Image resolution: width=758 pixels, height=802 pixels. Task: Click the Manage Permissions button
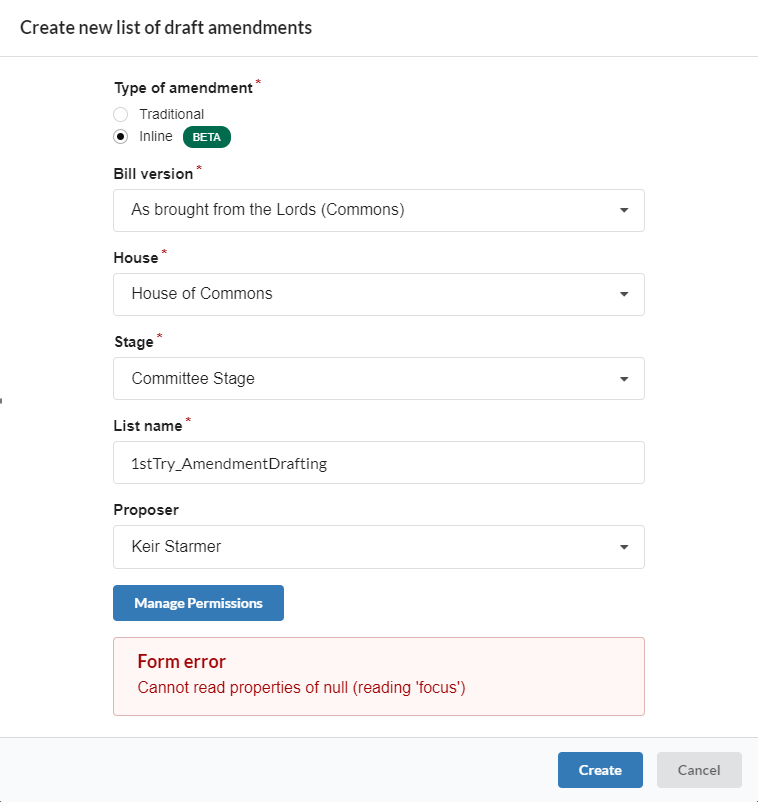(x=198, y=603)
